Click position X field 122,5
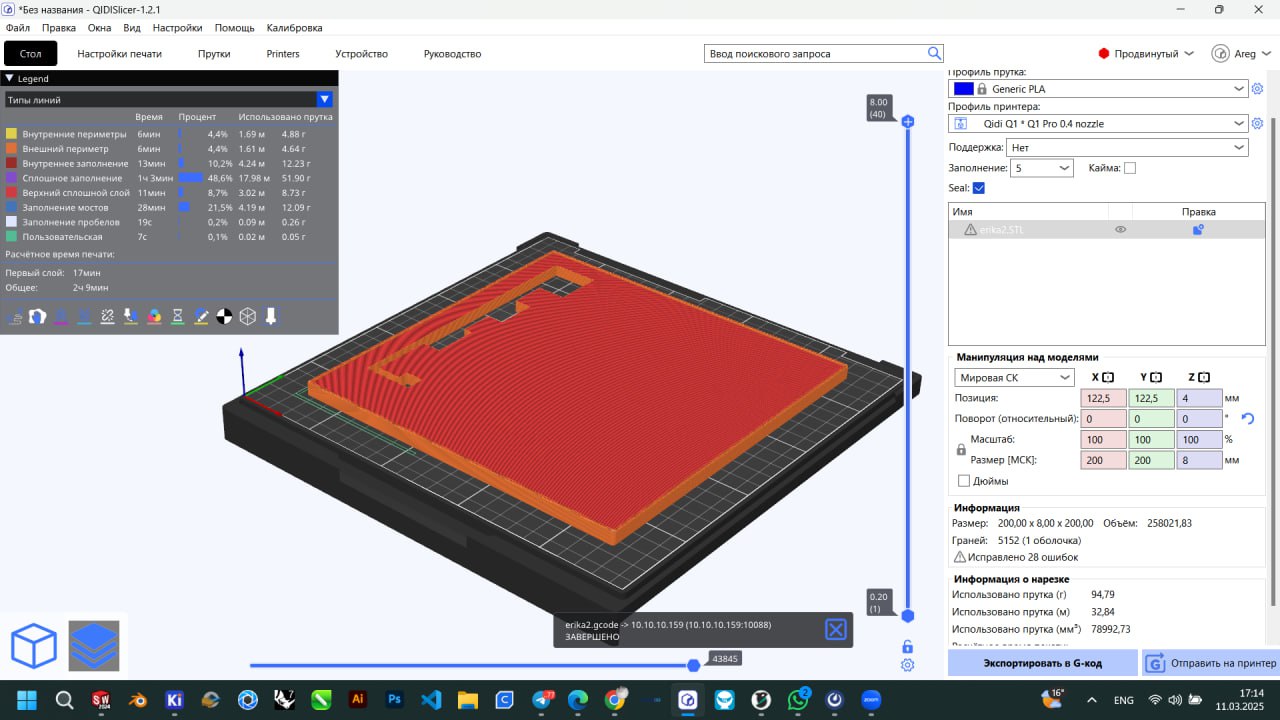Screen dimensions: 1280x720 tap(1102, 398)
